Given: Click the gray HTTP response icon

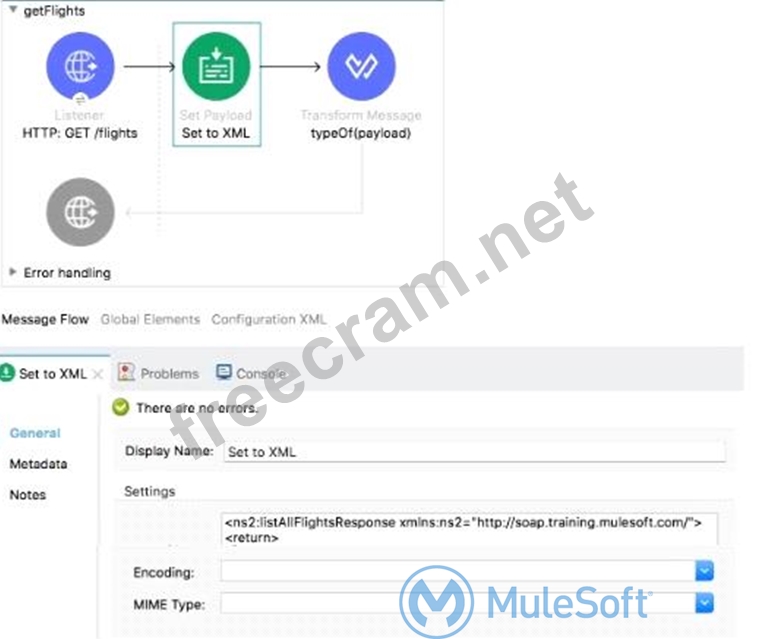Looking at the screenshot, I should click(80, 212).
